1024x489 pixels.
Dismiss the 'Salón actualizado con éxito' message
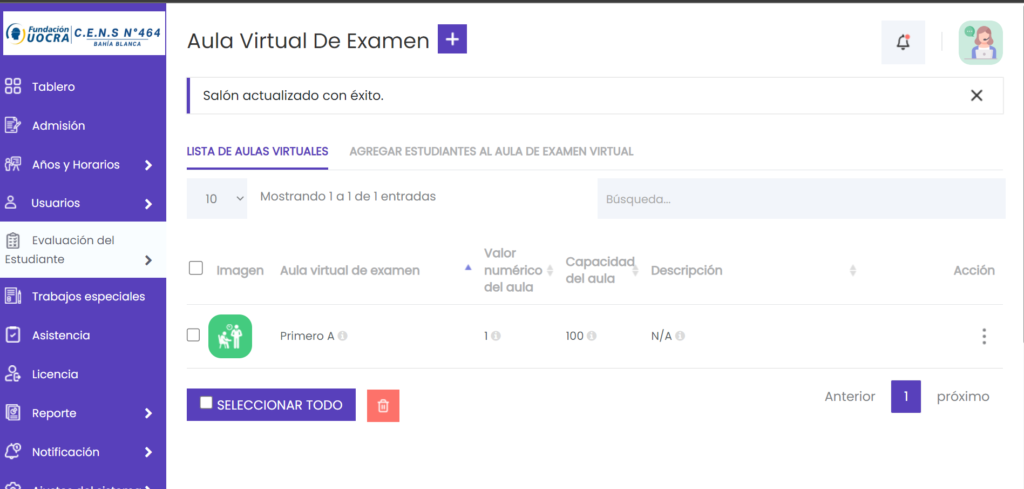tap(976, 95)
